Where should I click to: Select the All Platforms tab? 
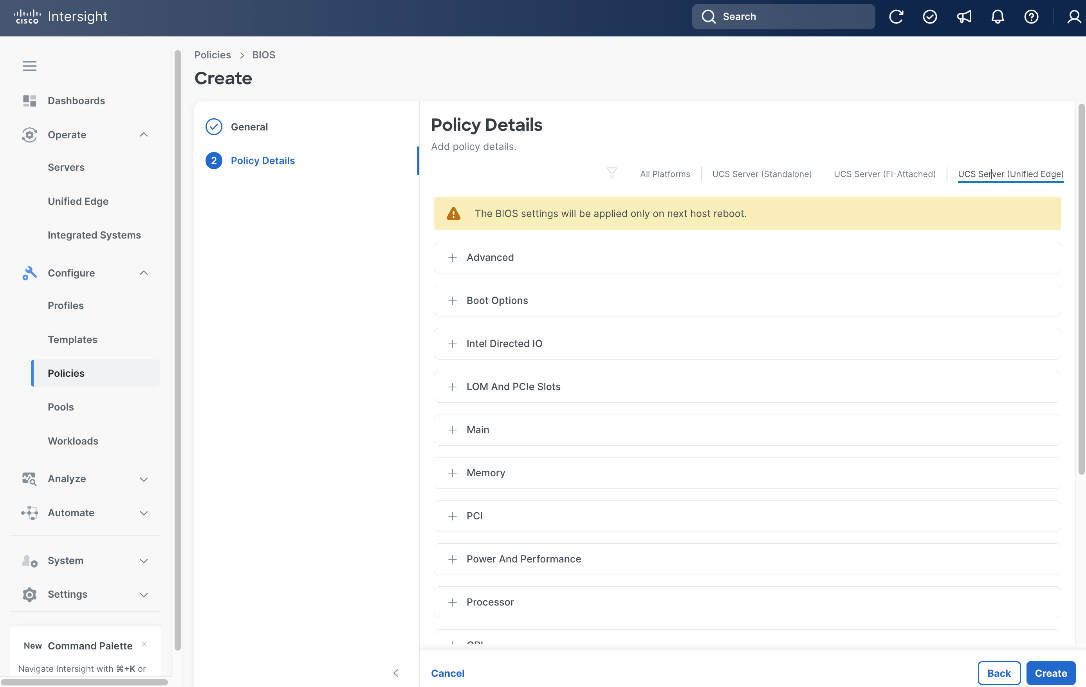[665, 174]
